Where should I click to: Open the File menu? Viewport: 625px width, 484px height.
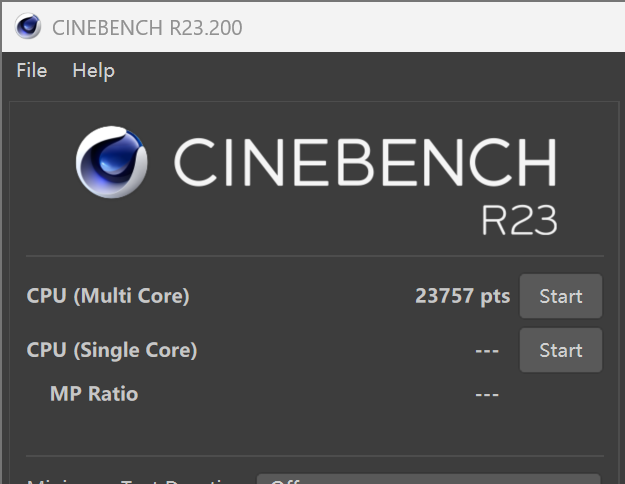[32, 71]
